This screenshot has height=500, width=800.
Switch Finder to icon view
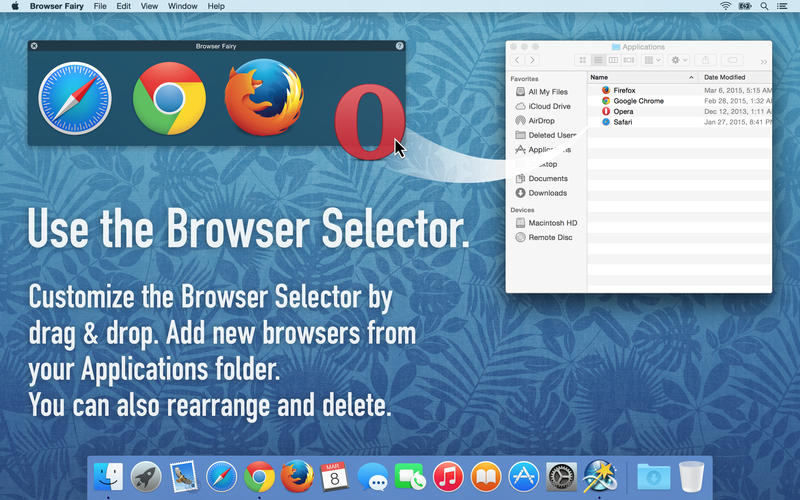pyautogui.click(x=583, y=61)
